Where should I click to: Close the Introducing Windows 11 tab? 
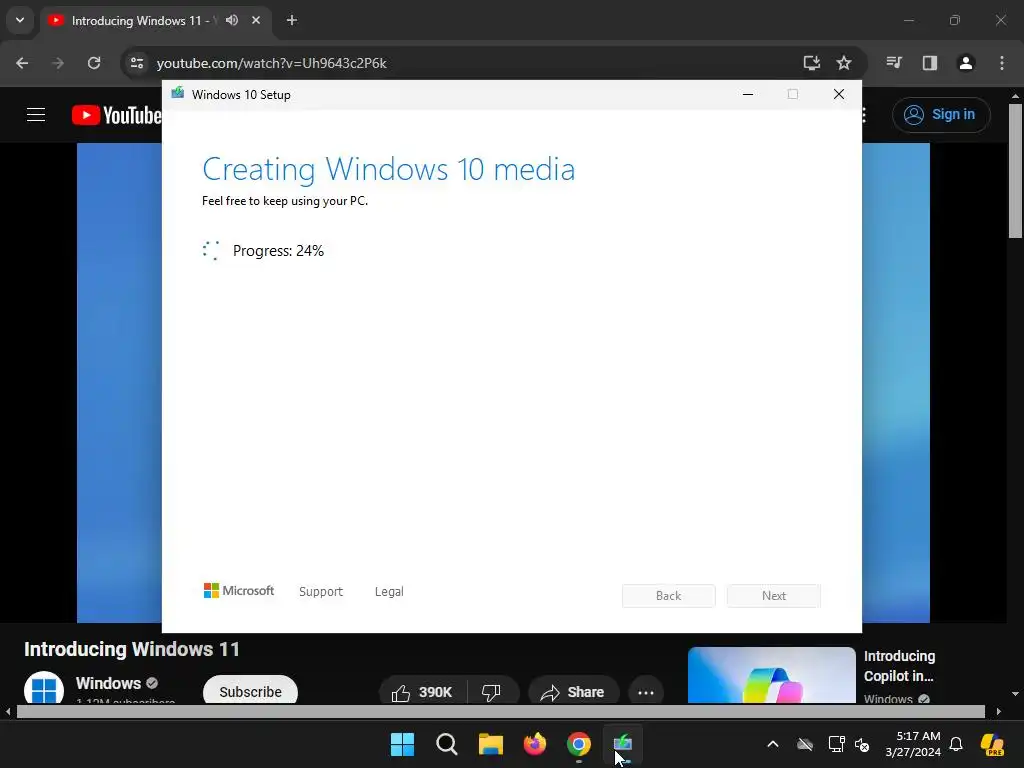(x=256, y=20)
